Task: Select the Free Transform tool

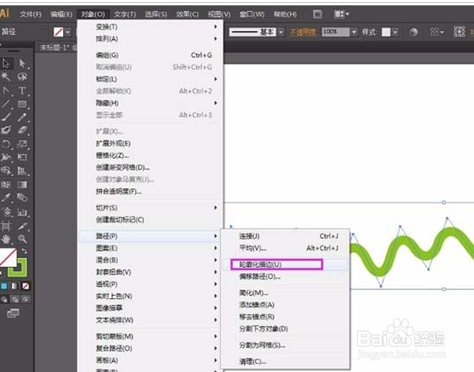Action: [22, 157]
